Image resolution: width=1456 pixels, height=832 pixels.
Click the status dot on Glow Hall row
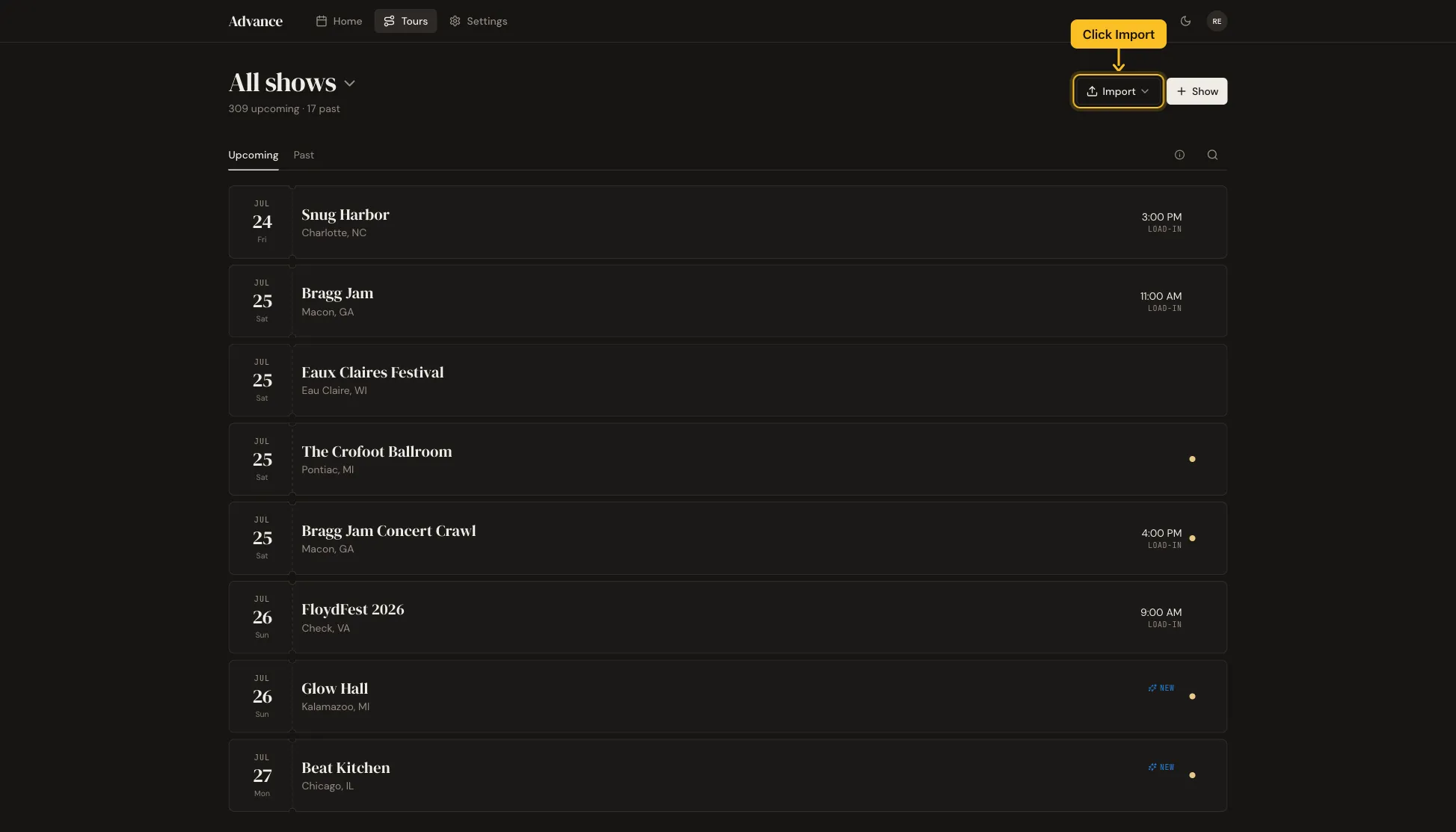[1192, 697]
